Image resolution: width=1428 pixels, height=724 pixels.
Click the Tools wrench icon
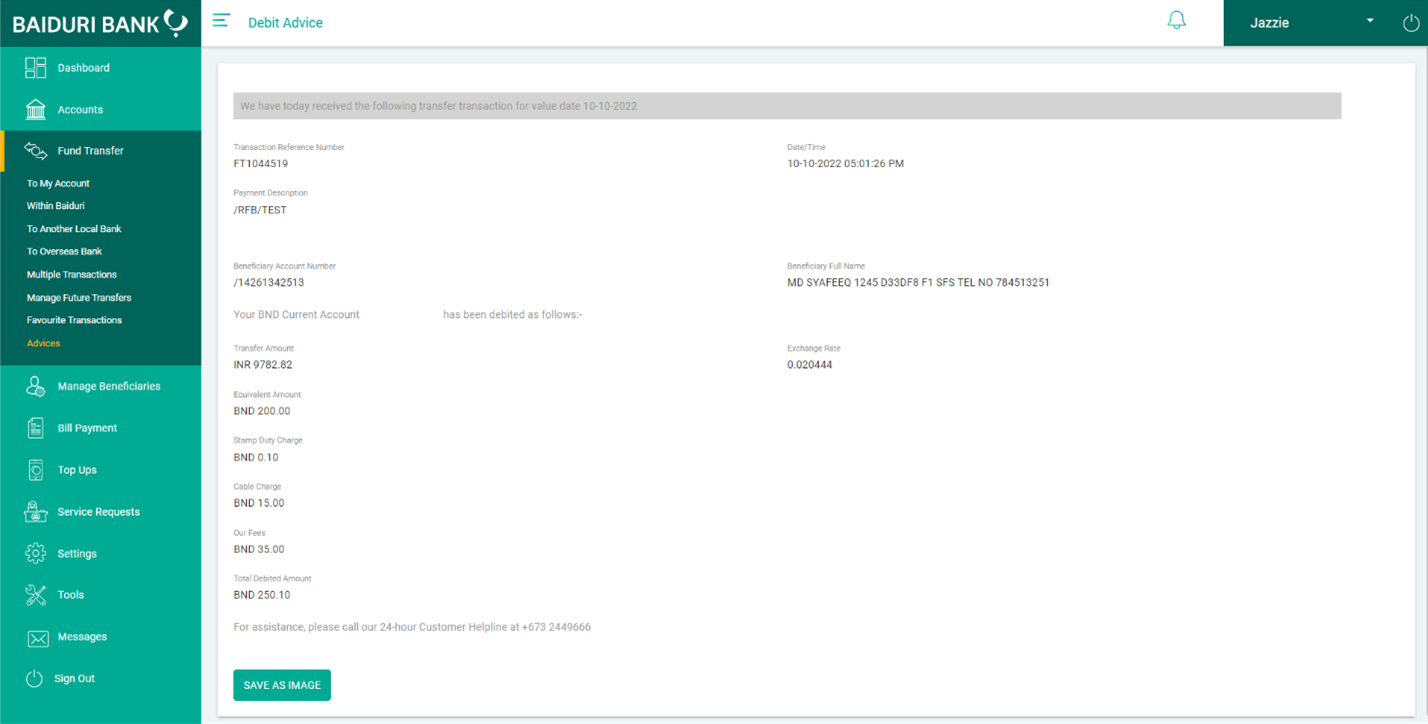[x=36, y=595]
